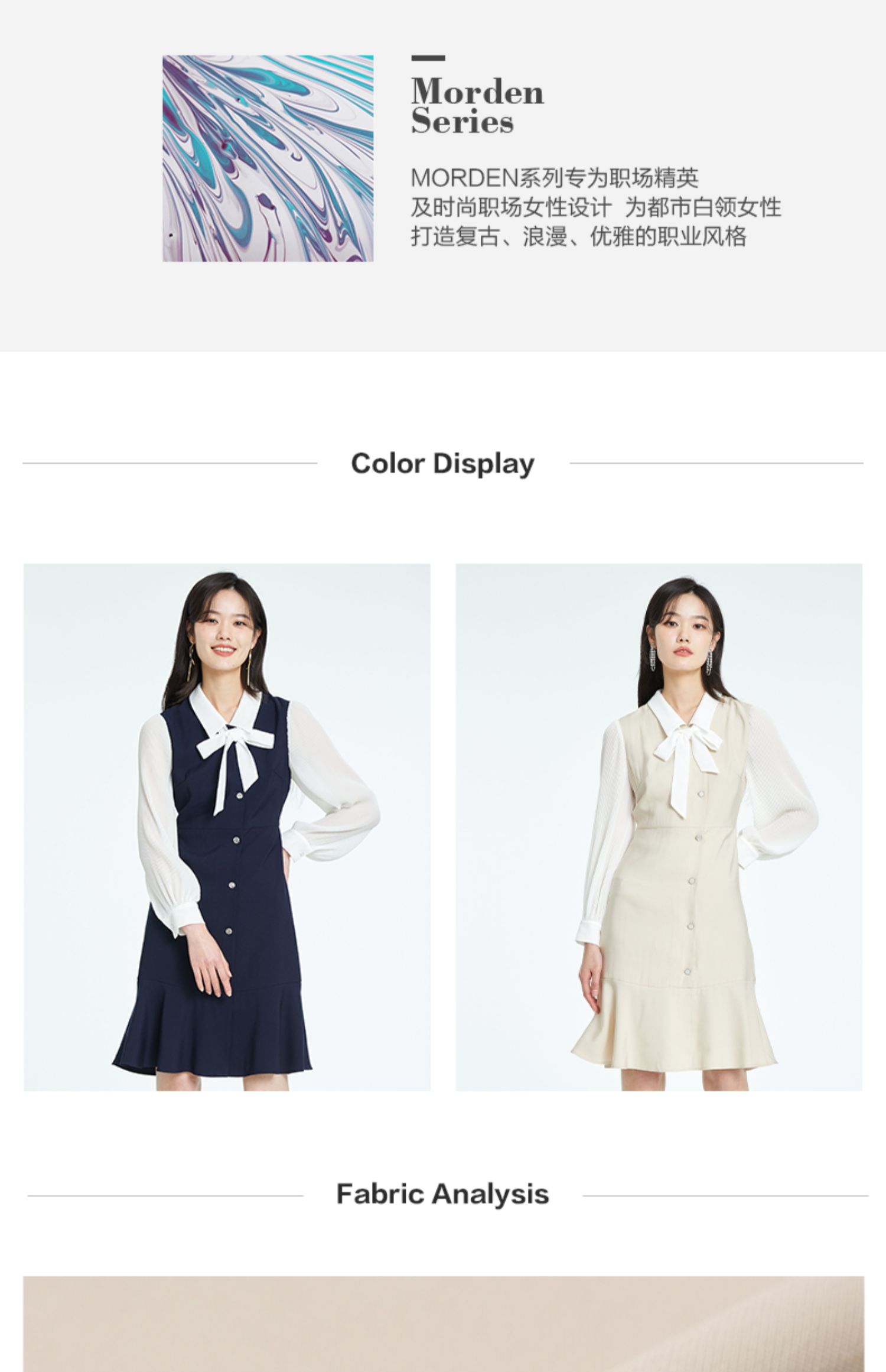886x1372 pixels.
Task: Click the Color Display section title
Action: click(442, 463)
